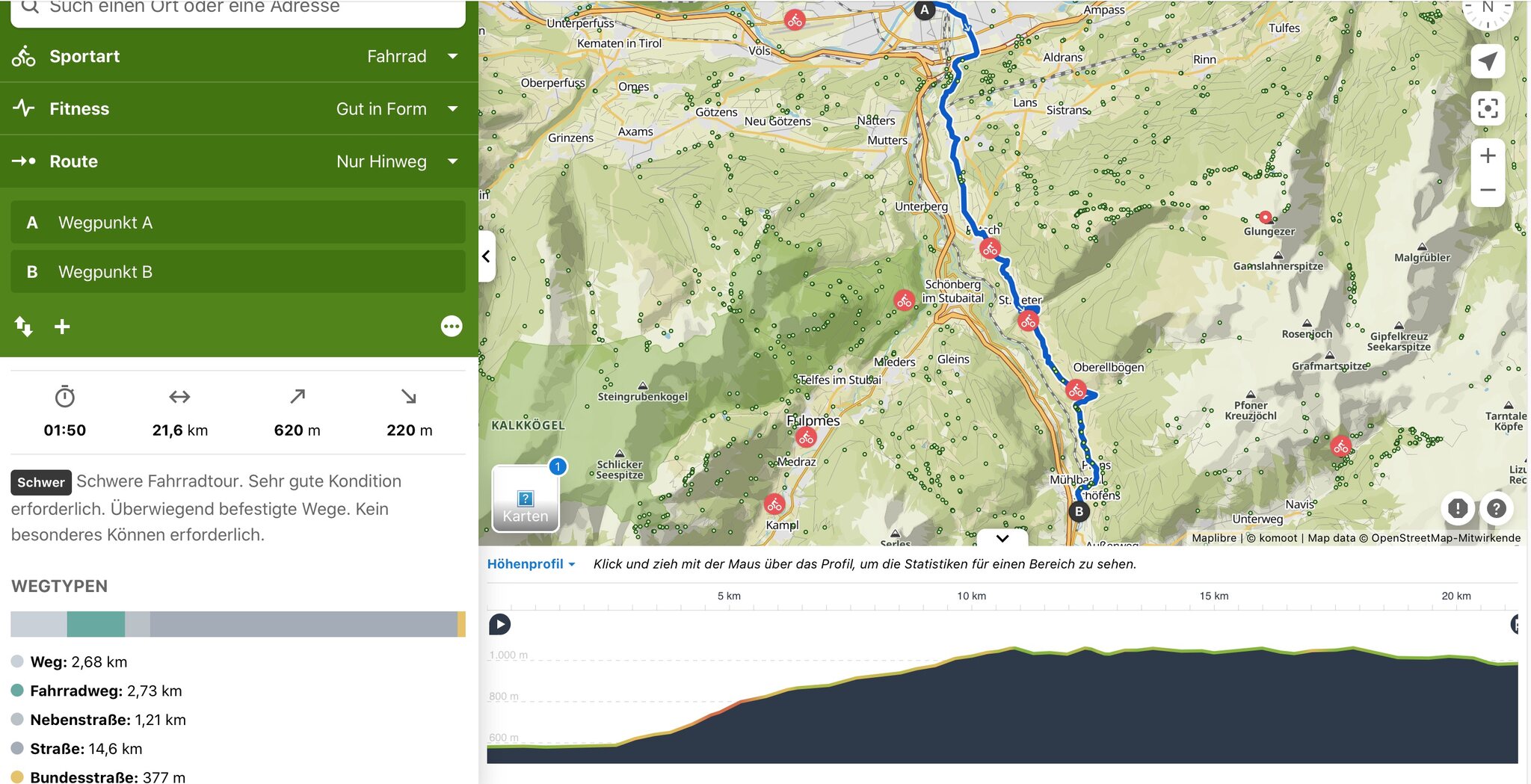Click the locate-me navigation arrow icon
1531x784 pixels.
(1487, 61)
